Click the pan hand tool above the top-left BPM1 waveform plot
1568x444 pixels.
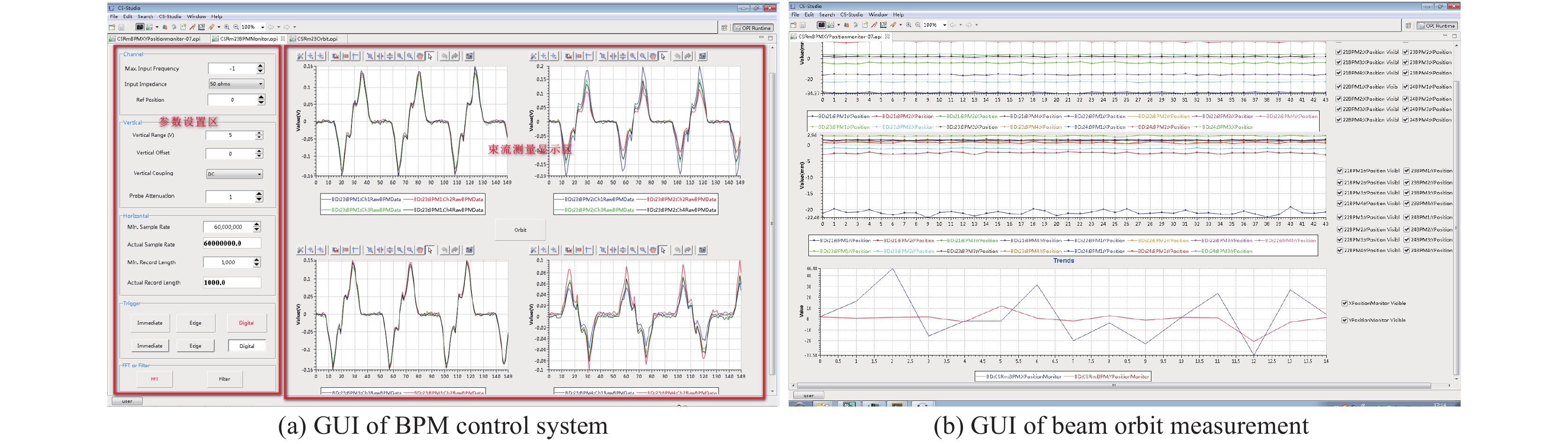420,57
